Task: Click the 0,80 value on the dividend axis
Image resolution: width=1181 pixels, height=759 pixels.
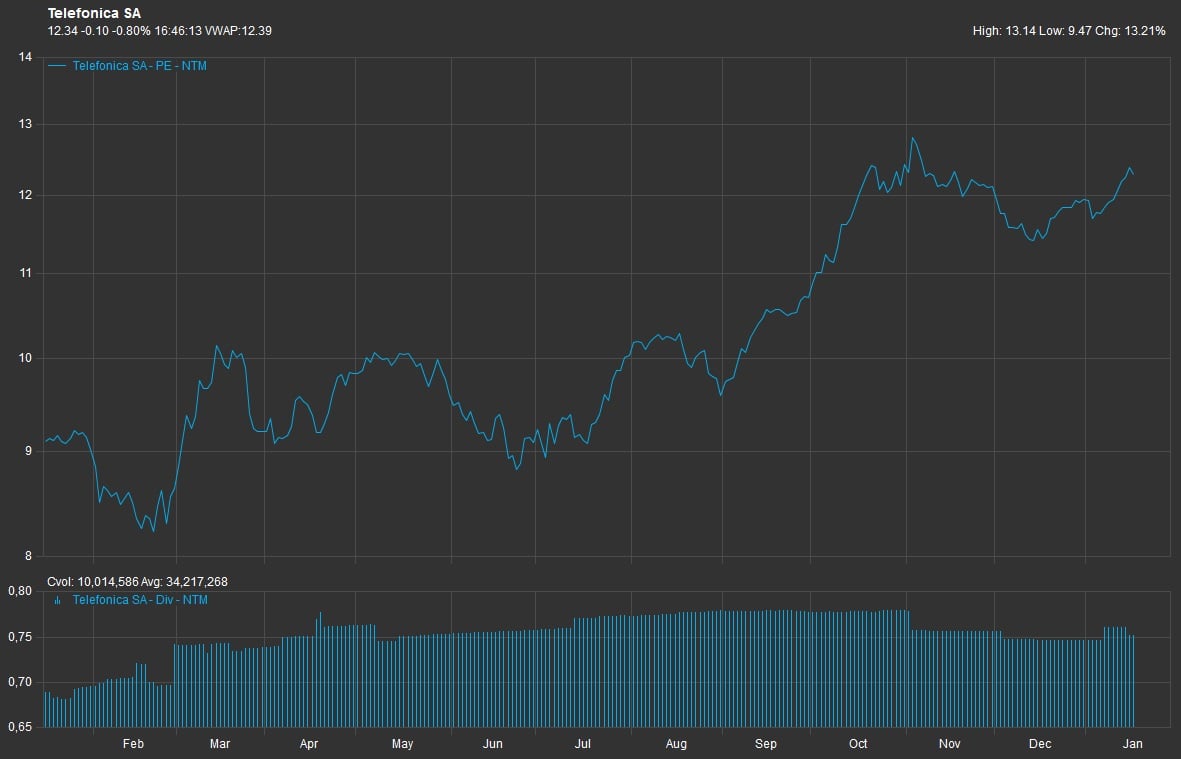Action: [20, 591]
